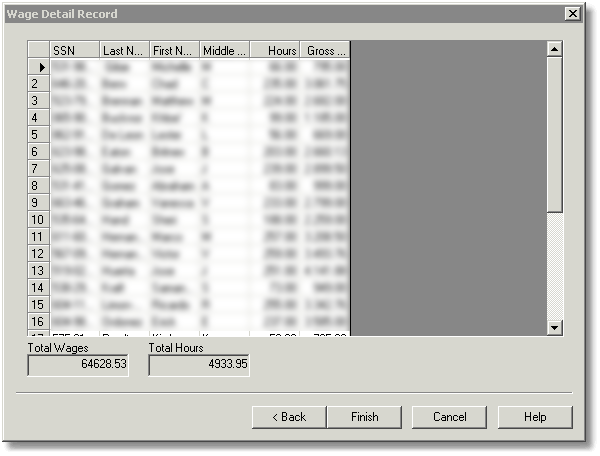Click the vertical scrollbar thumb
Screen dimensions: 600x456
[x=554, y=134]
